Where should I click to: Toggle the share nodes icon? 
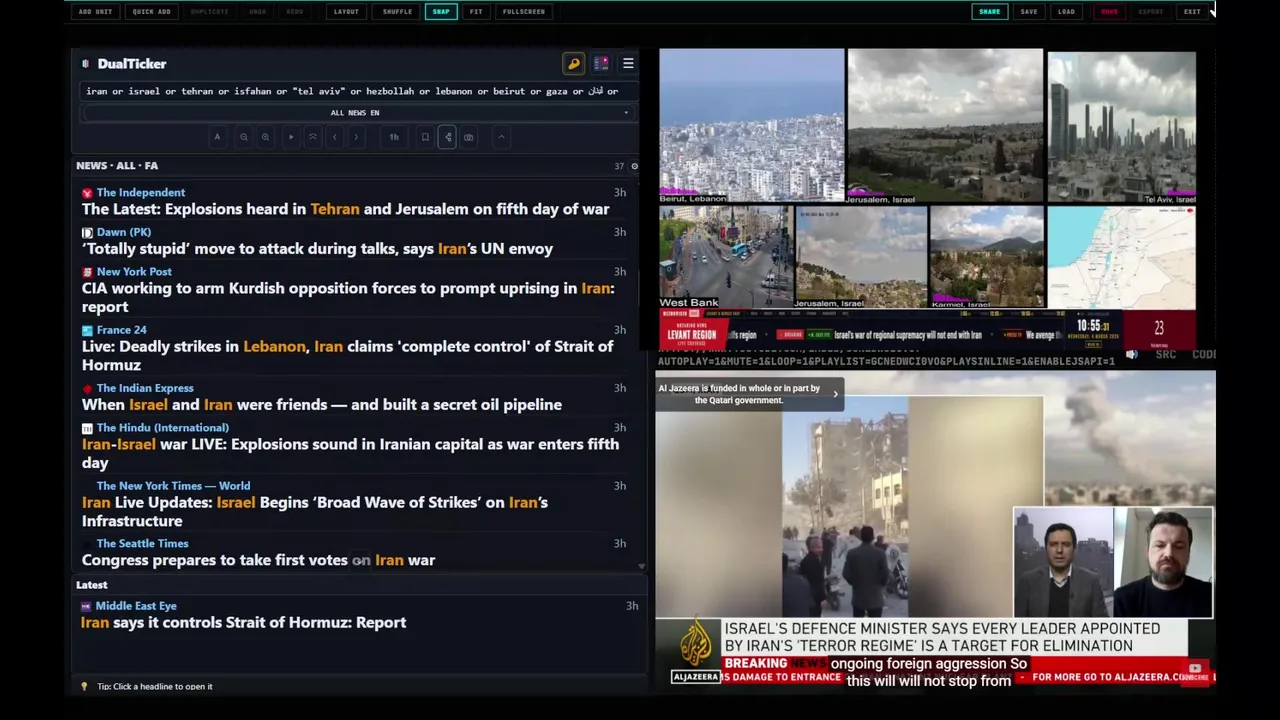pos(447,137)
